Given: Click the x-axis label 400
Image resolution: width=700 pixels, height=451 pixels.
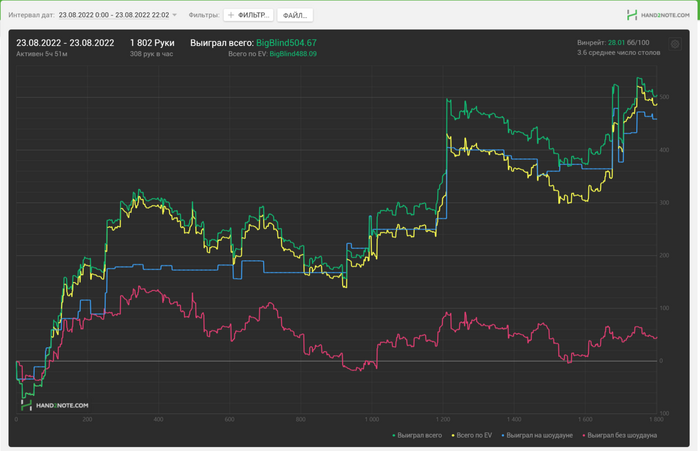Looking at the screenshot, I should pyautogui.click(x=158, y=419).
